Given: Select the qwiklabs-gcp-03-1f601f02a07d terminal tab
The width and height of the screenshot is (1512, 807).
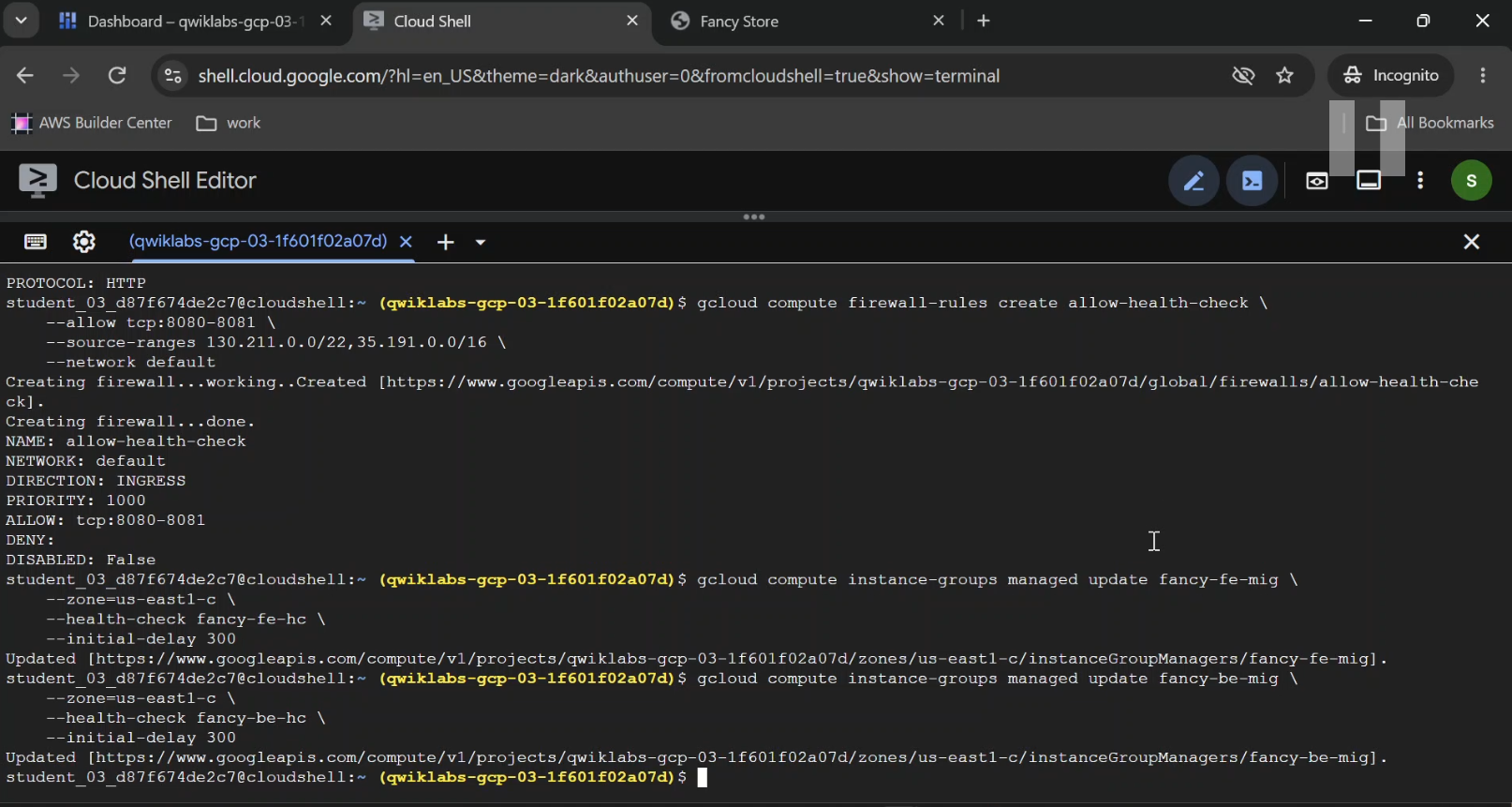Looking at the screenshot, I should click(x=258, y=241).
